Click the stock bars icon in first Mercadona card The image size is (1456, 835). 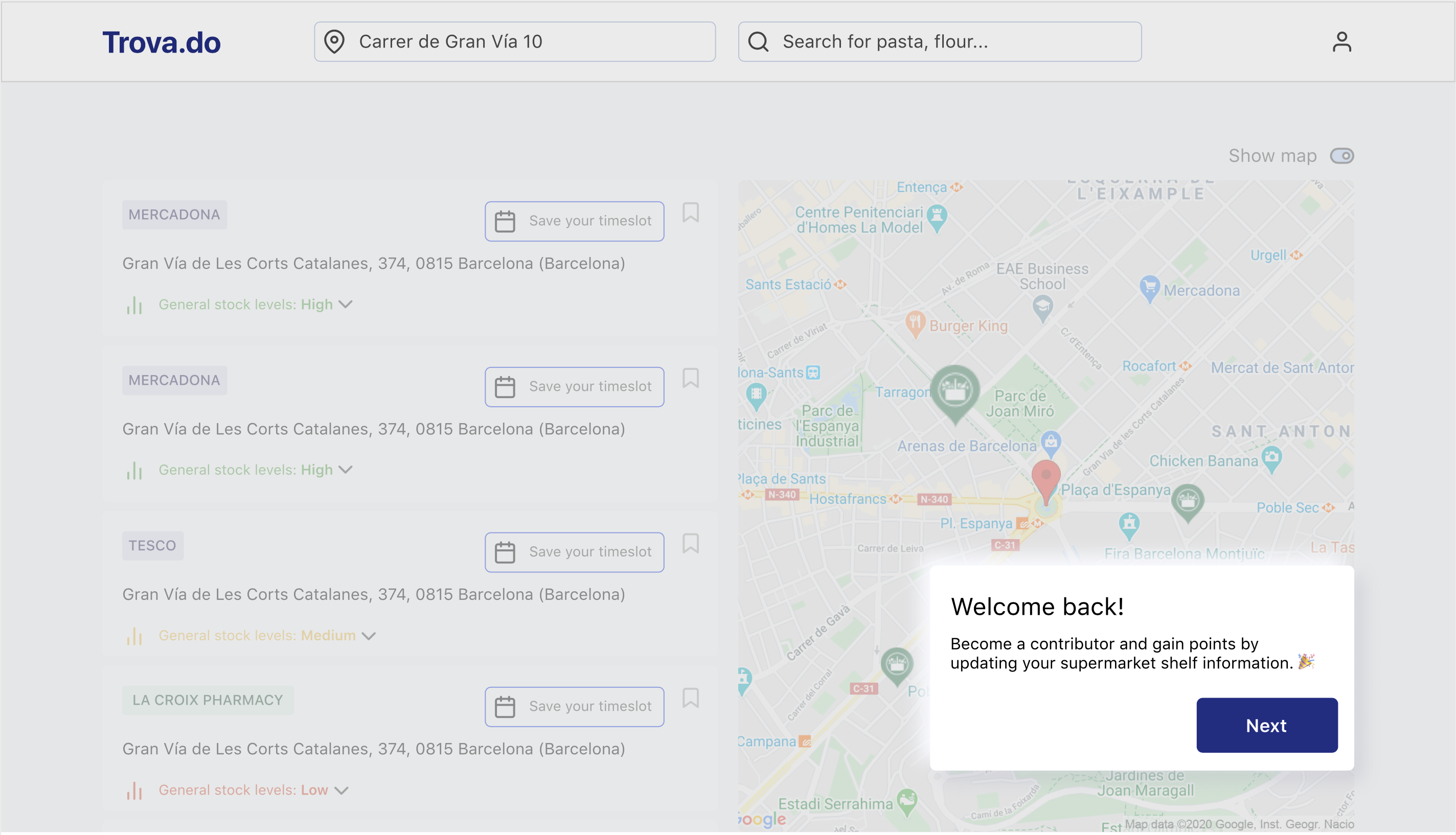coord(134,305)
